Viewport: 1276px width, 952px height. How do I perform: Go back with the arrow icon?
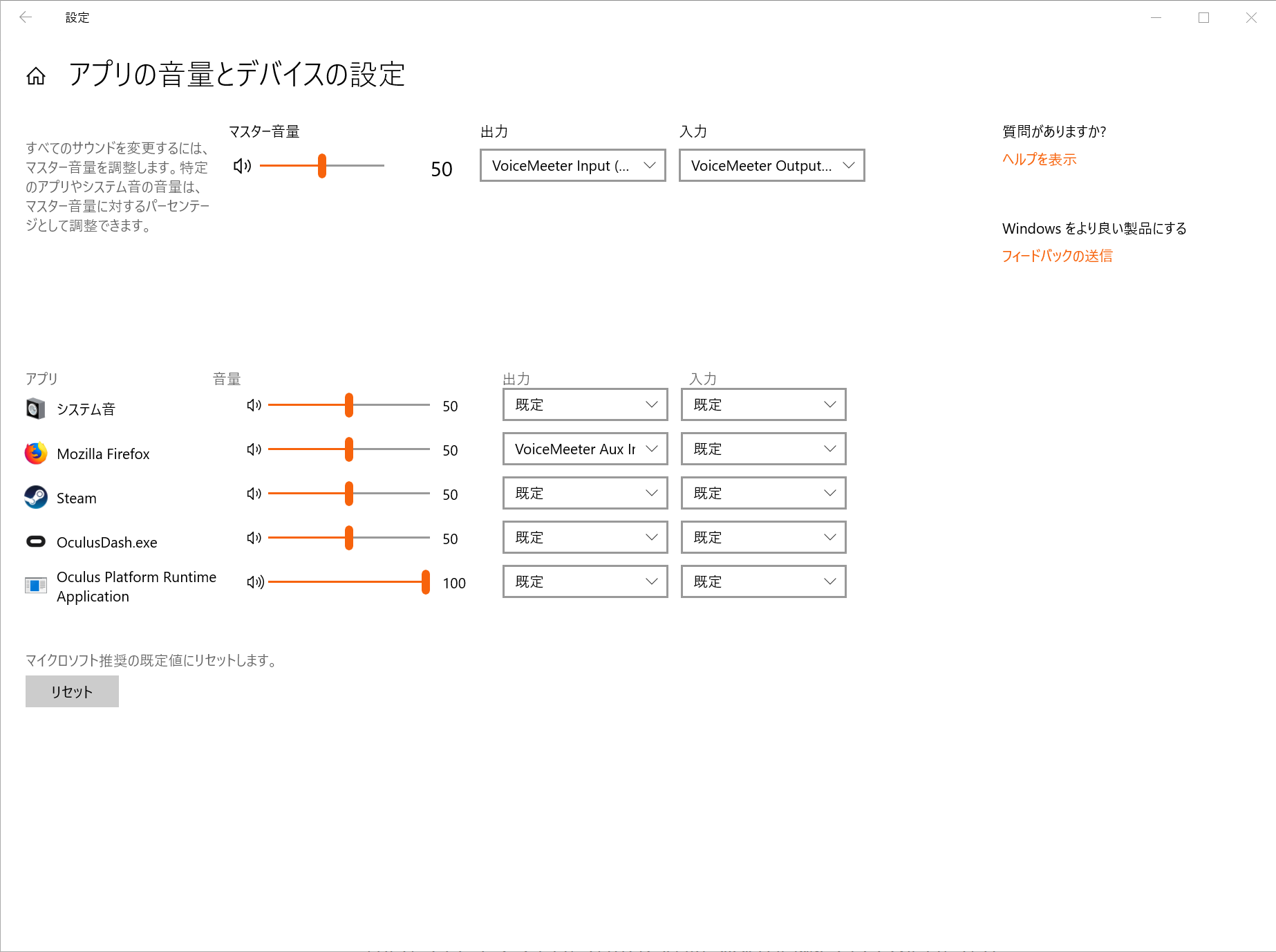coord(26,17)
